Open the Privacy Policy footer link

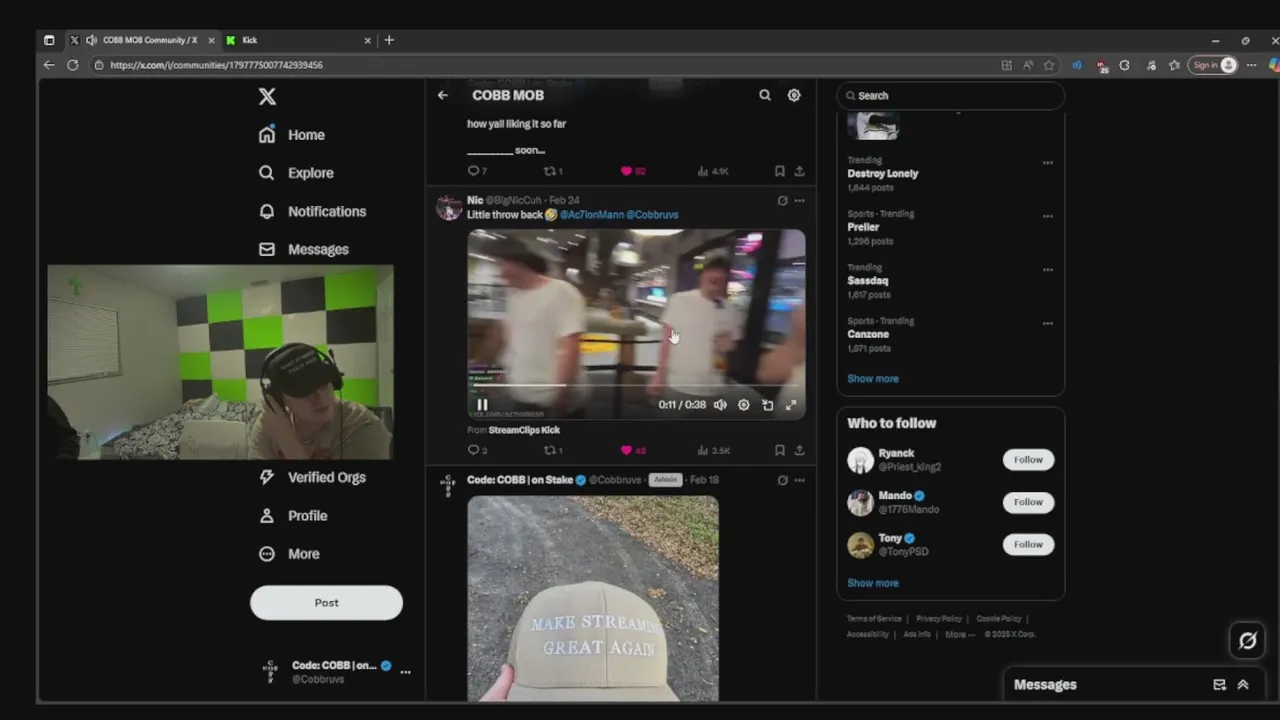(x=938, y=619)
